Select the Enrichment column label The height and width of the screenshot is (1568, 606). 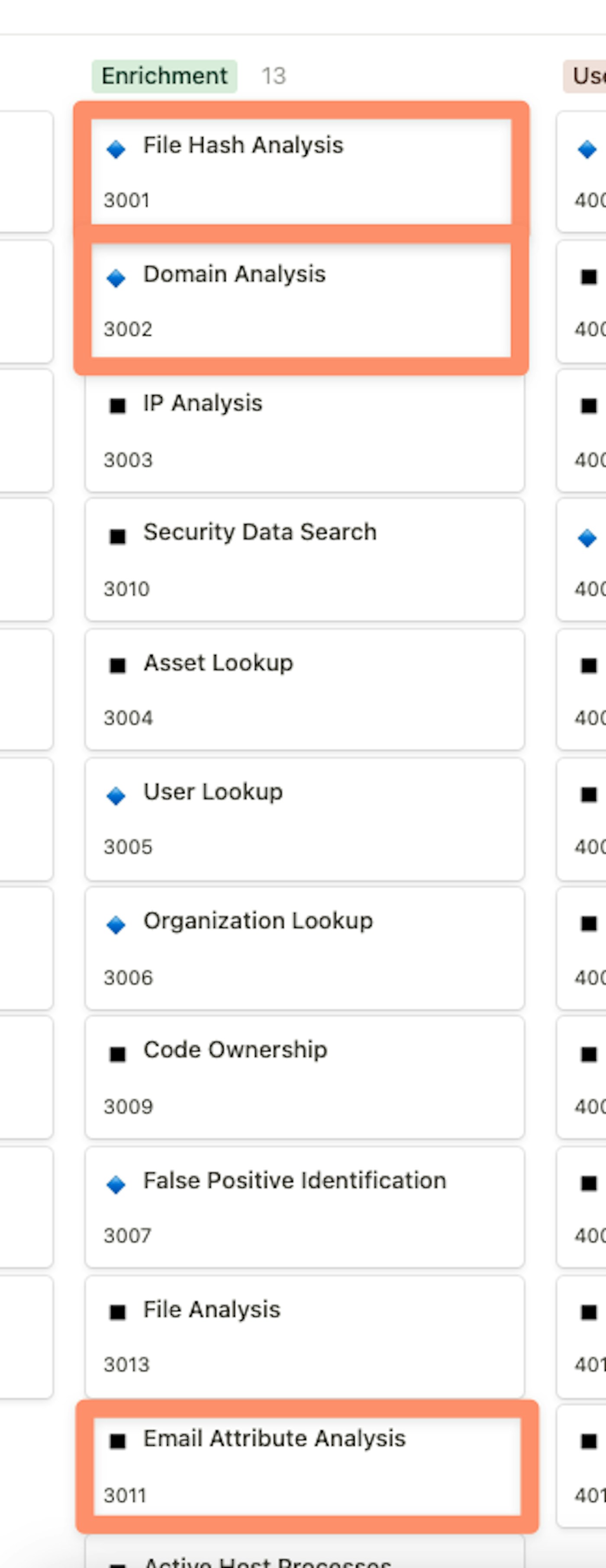coord(164,76)
